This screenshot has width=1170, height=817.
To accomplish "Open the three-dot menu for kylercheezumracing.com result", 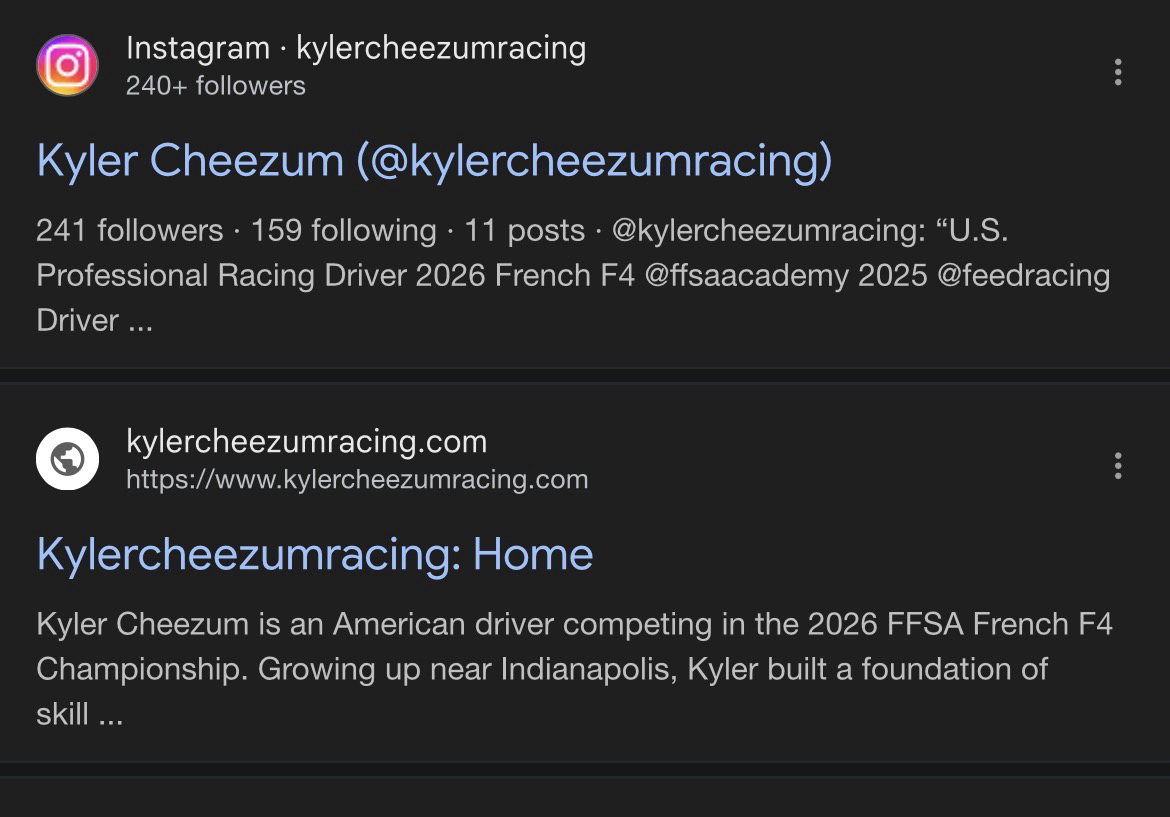I will [1117, 465].
